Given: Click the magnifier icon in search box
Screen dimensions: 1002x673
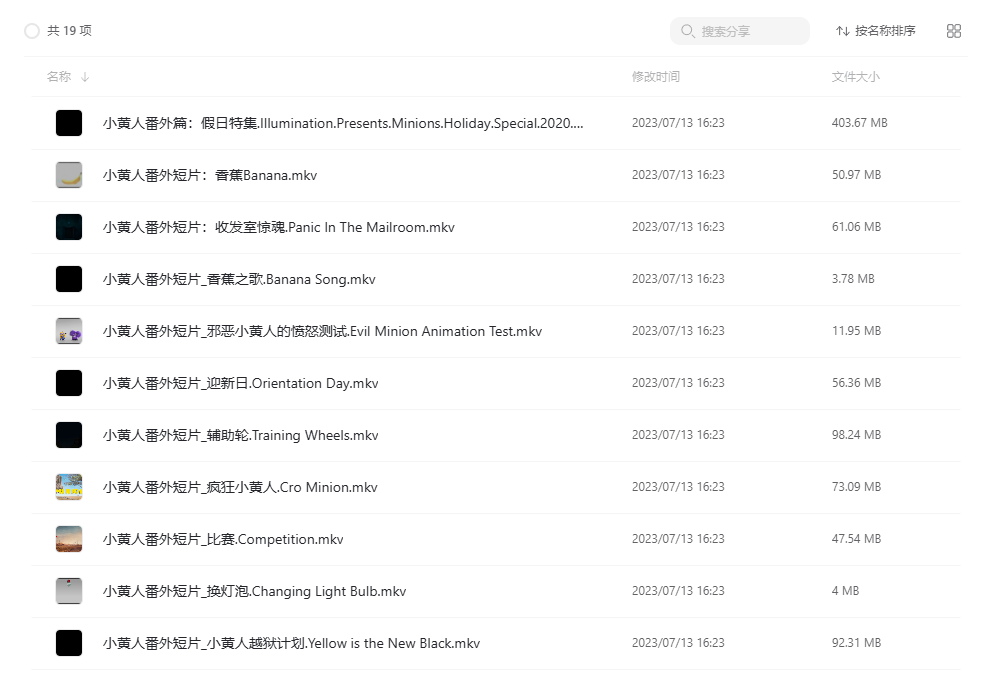Looking at the screenshot, I should (687, 31).
